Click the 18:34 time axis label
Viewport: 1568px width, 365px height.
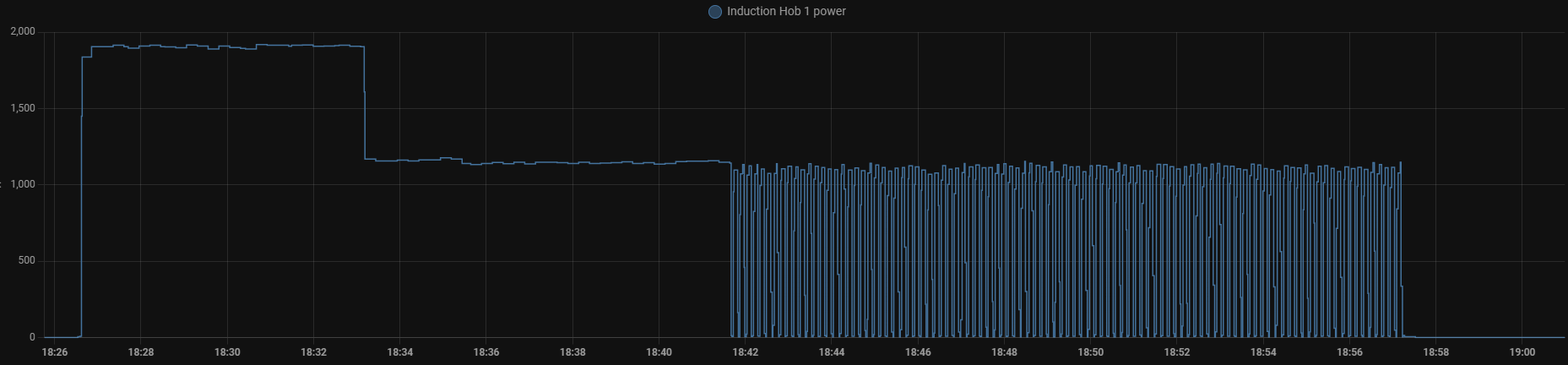click(400, 352)
